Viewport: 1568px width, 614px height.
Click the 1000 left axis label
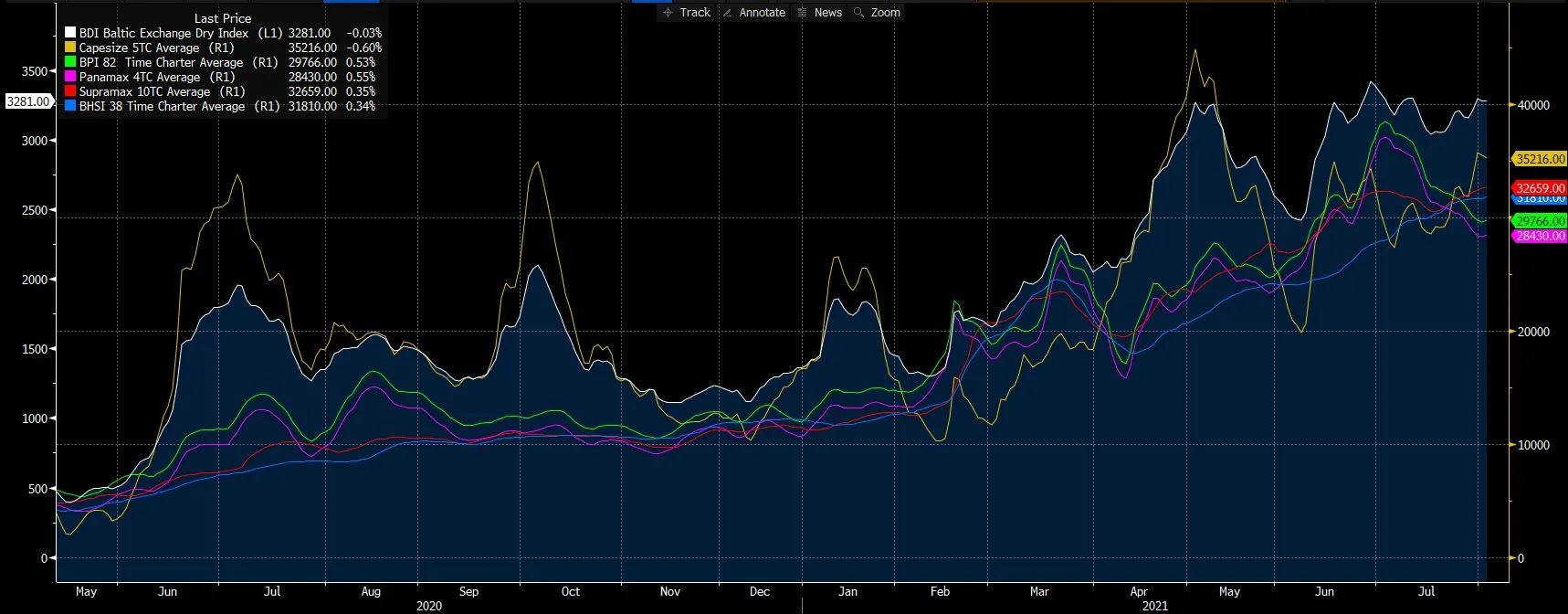(34, 418)
